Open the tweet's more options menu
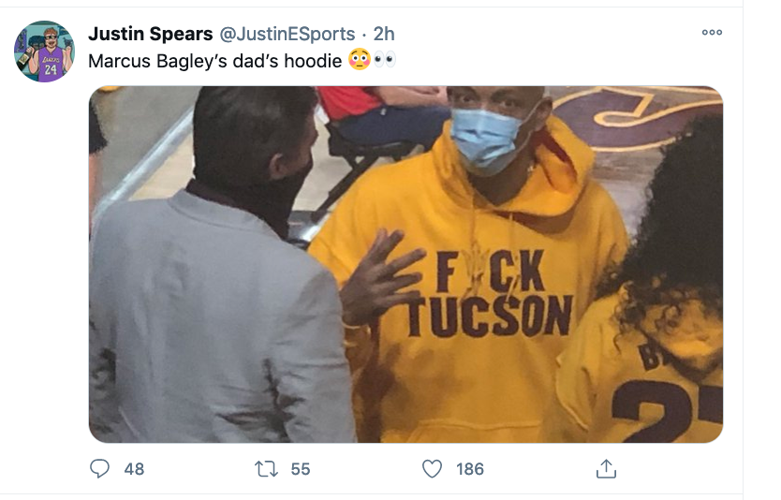781x500 pixels. pos(711,32)
